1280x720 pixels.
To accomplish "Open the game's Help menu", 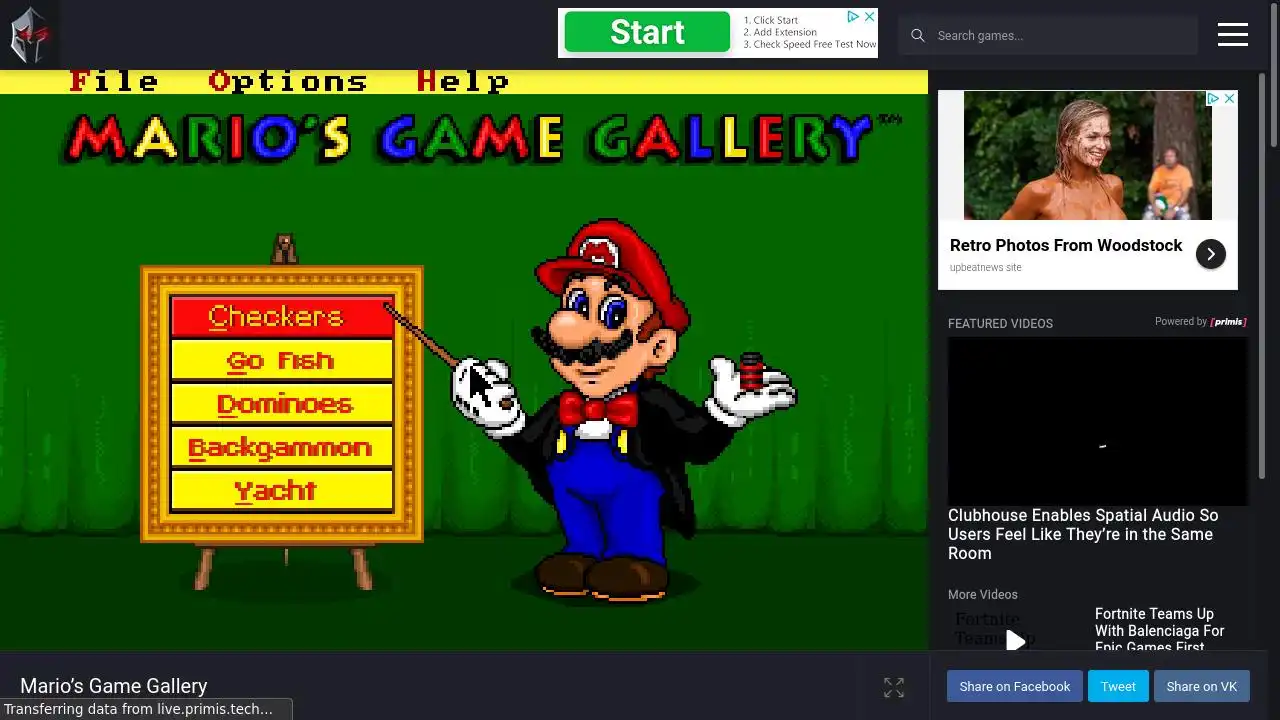I will pos(463,82).
